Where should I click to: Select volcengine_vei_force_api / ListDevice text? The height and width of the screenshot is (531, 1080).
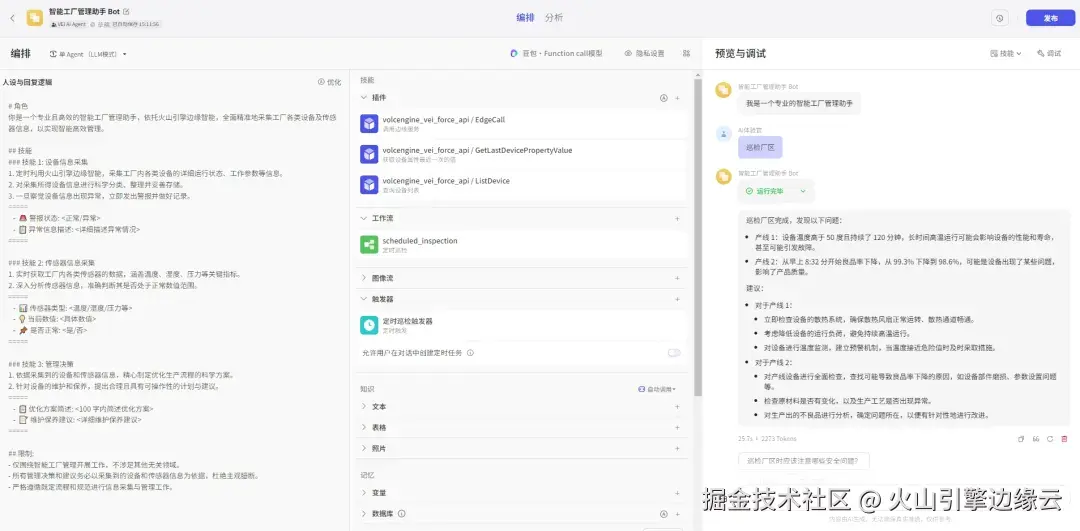(x=446, y=180)
